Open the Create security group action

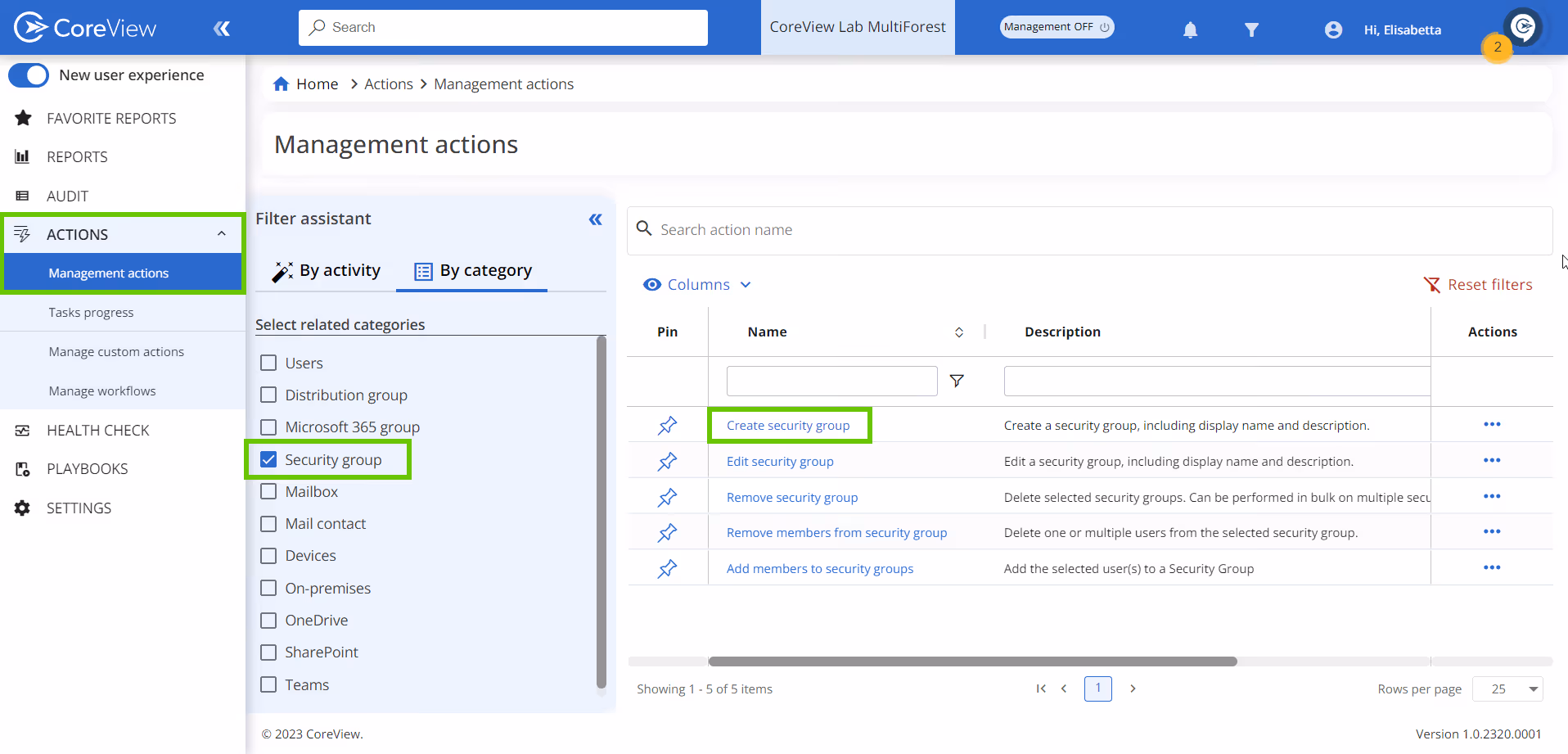(788, 425)
